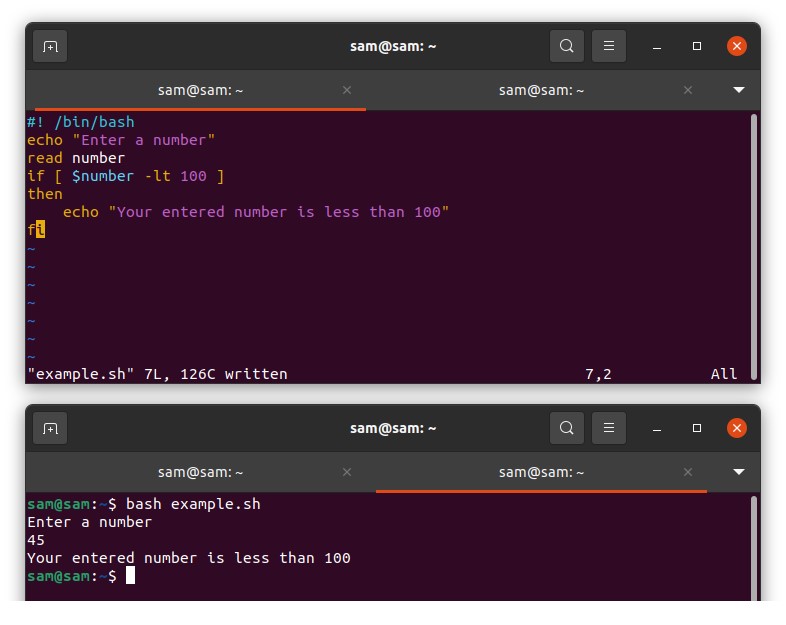Click the 'then' keyword line

click(x=45, y=194)
